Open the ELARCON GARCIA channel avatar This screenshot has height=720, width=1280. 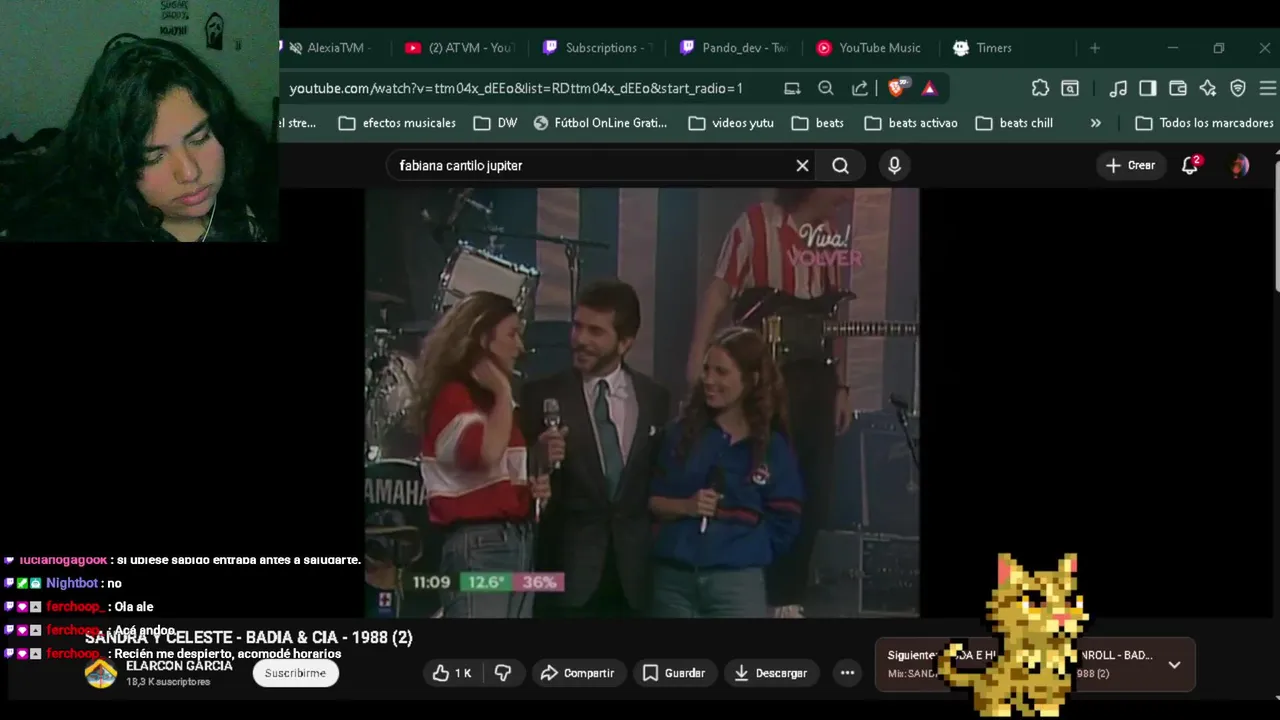[101, 673]
